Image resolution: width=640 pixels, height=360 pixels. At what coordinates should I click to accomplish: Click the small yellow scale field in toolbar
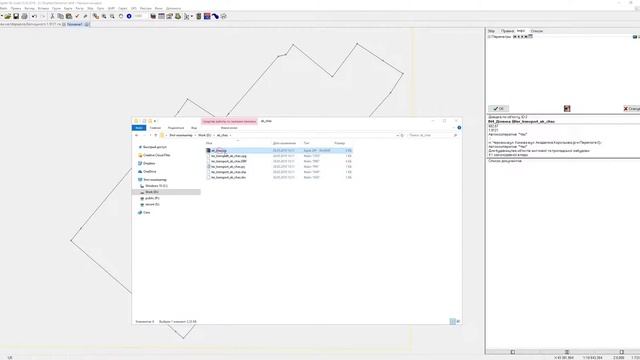click(139, 16)
